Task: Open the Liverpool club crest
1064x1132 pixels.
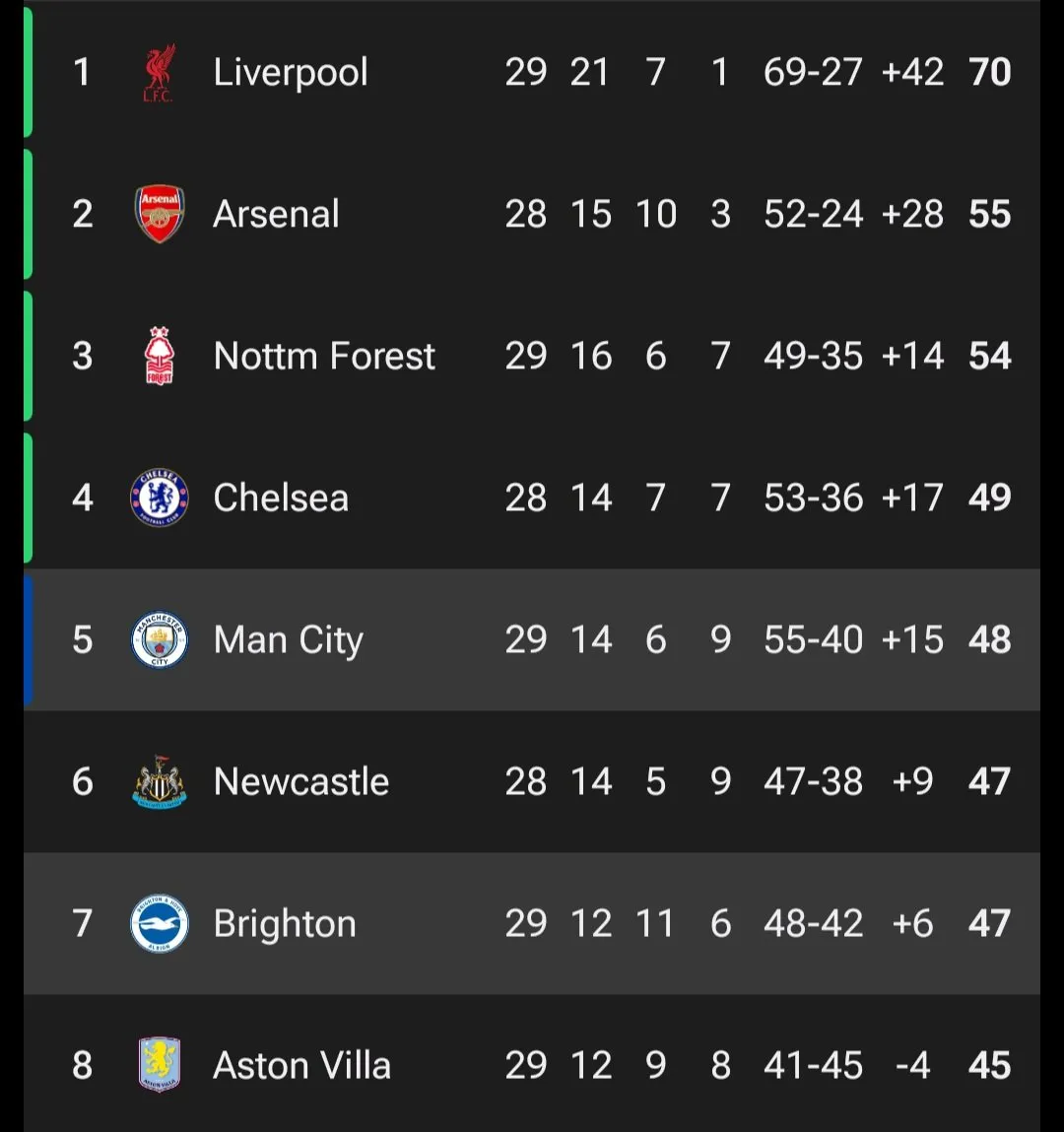Action: (x=159, y=72)
